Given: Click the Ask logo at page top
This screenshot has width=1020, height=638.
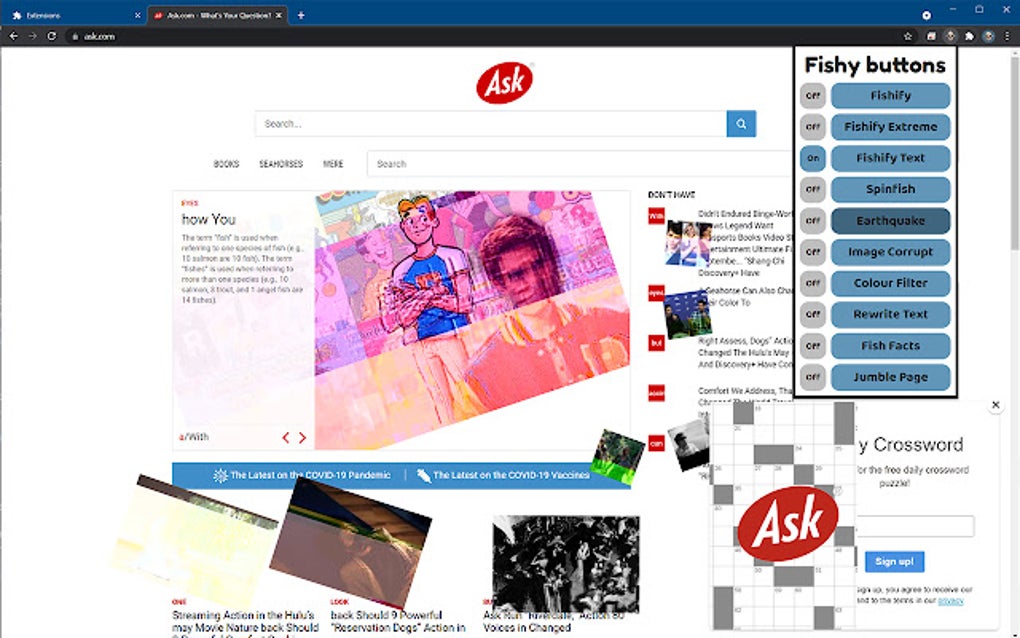Looking at the screenshot, I should click(505, 83).
